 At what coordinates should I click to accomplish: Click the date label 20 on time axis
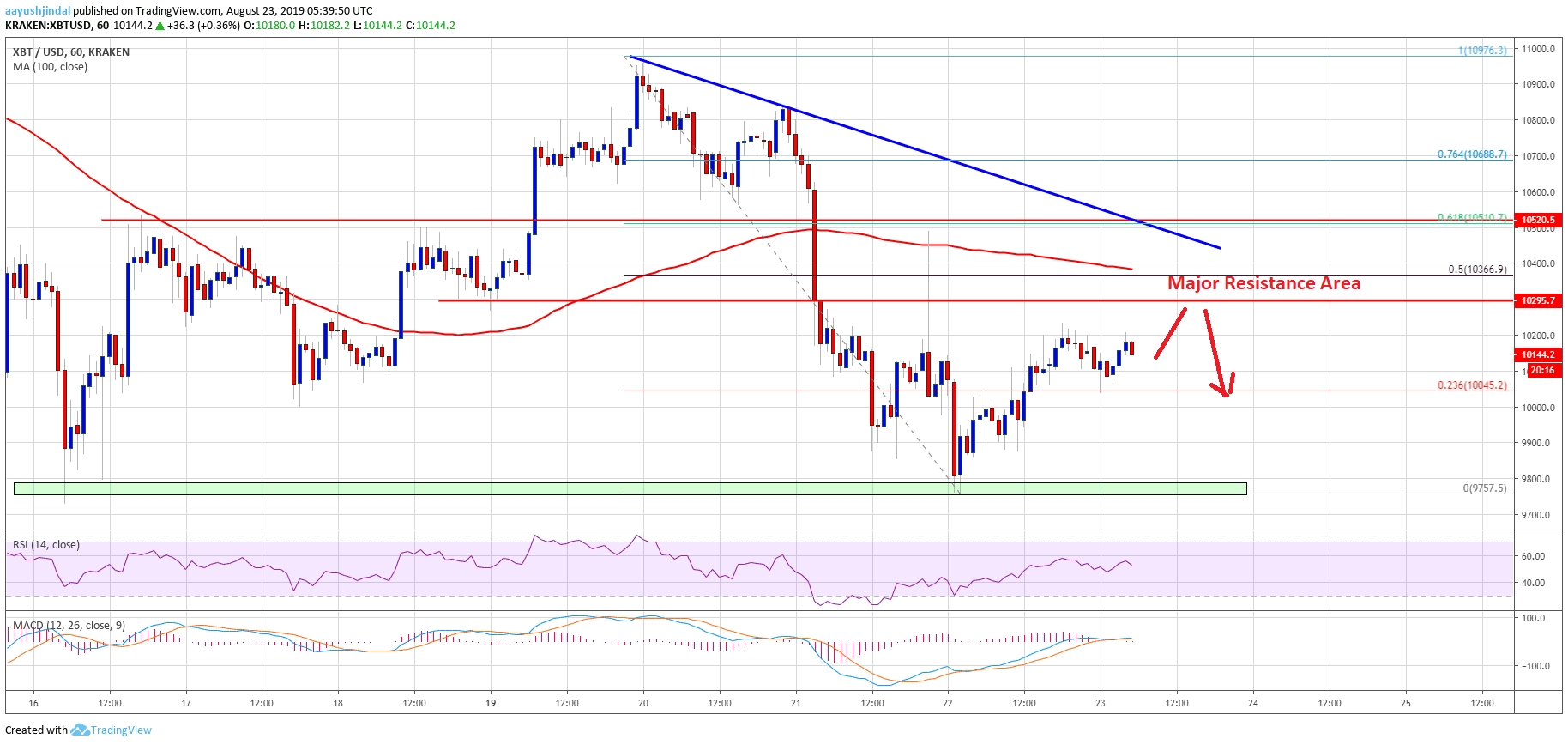coord(643,703)
